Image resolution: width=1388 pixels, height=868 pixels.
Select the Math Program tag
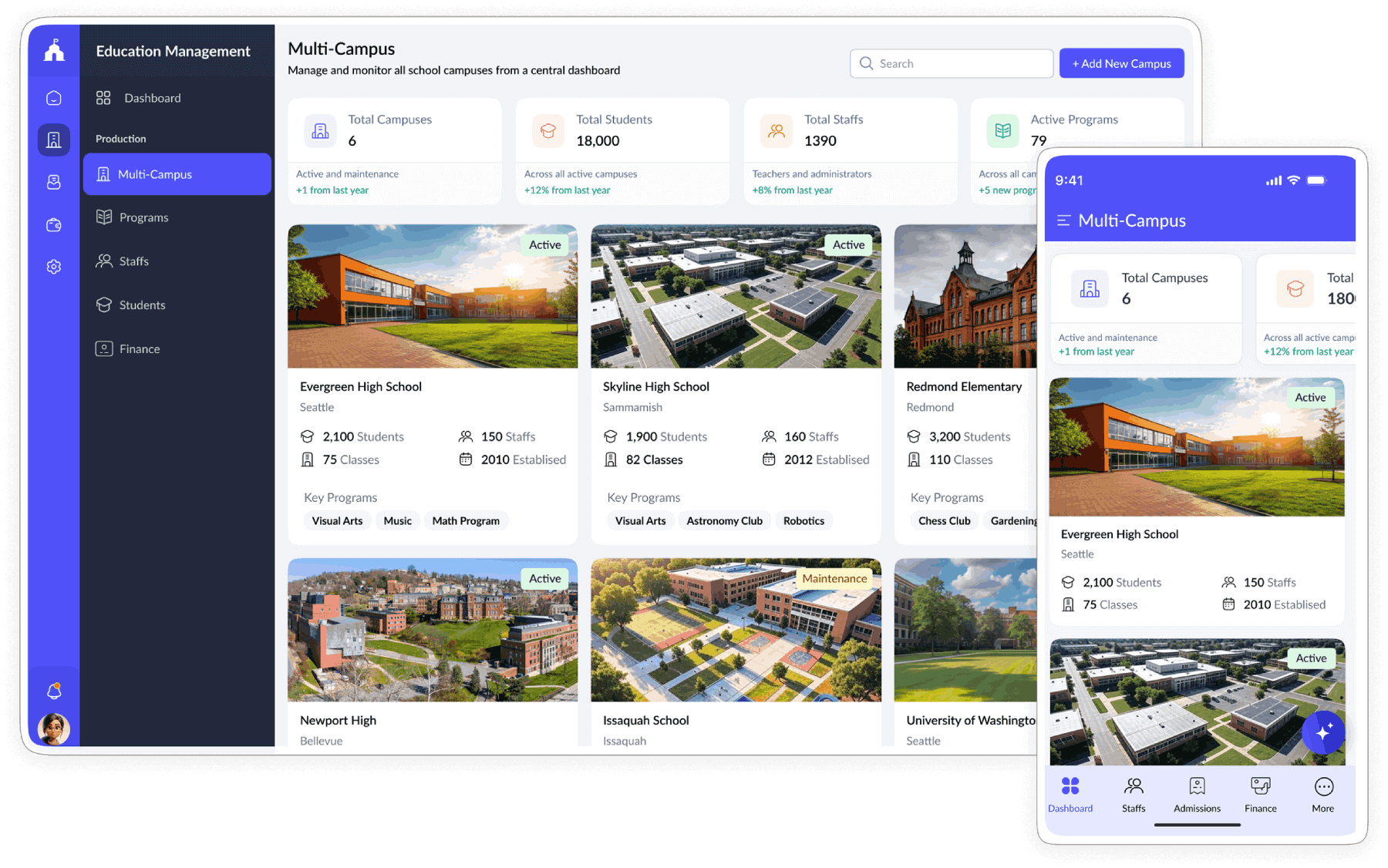pos(466,520)
